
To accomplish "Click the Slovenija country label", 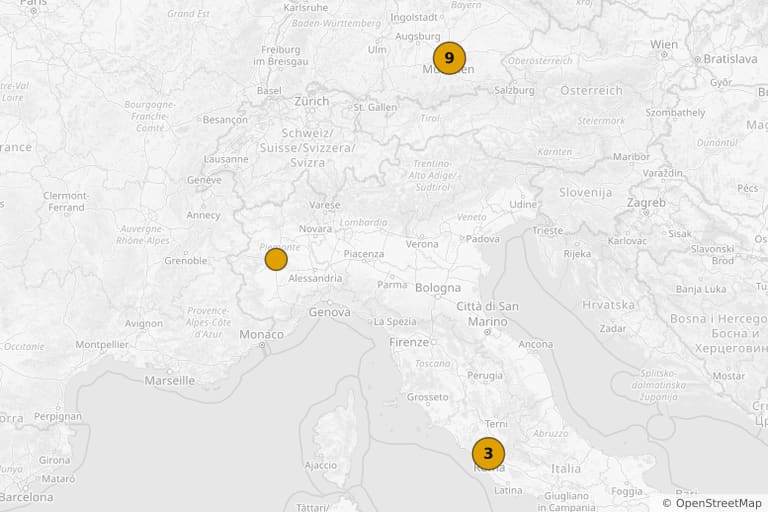I will pos(585,193).
